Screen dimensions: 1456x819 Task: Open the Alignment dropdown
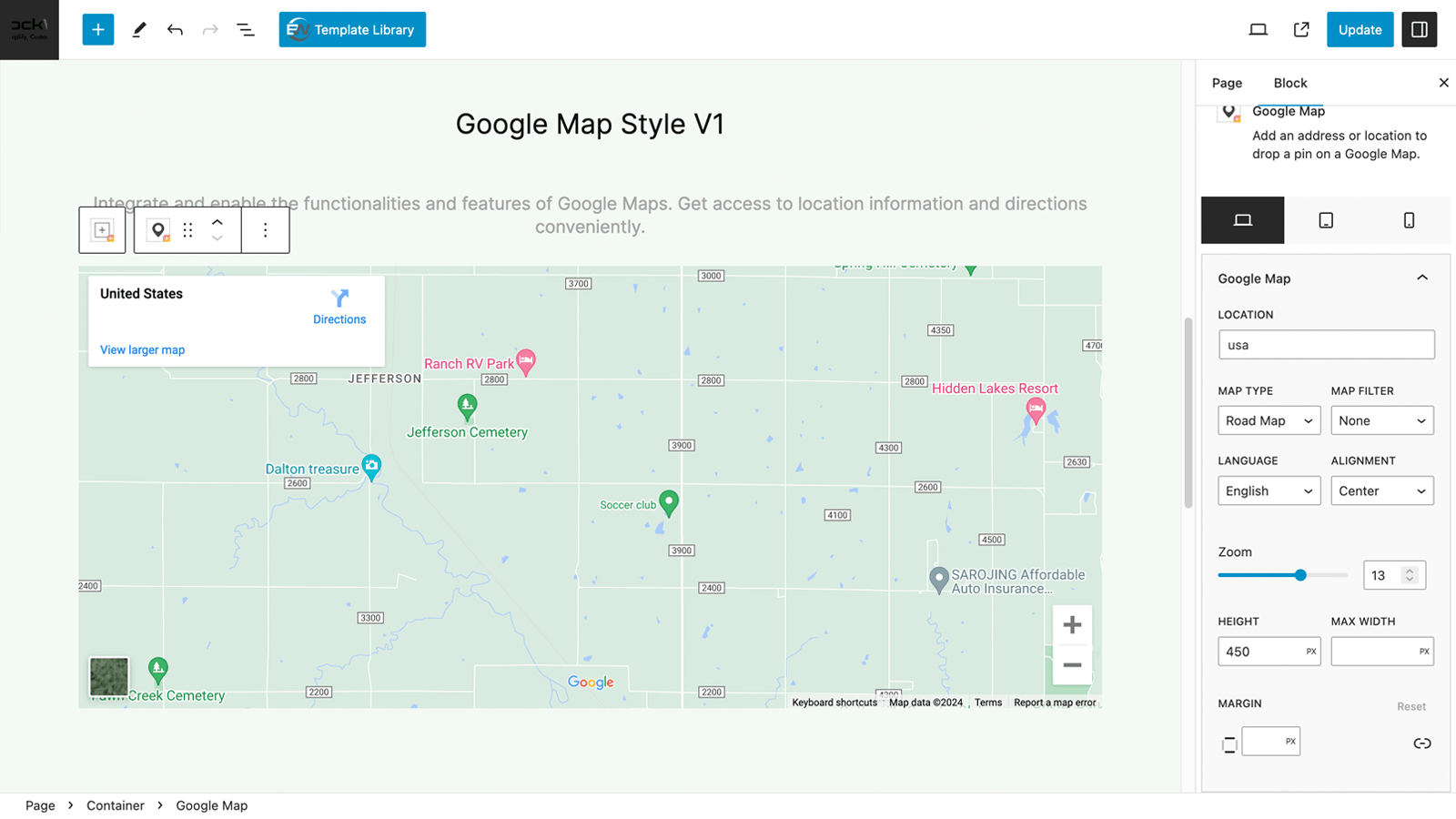(1381, 490)
